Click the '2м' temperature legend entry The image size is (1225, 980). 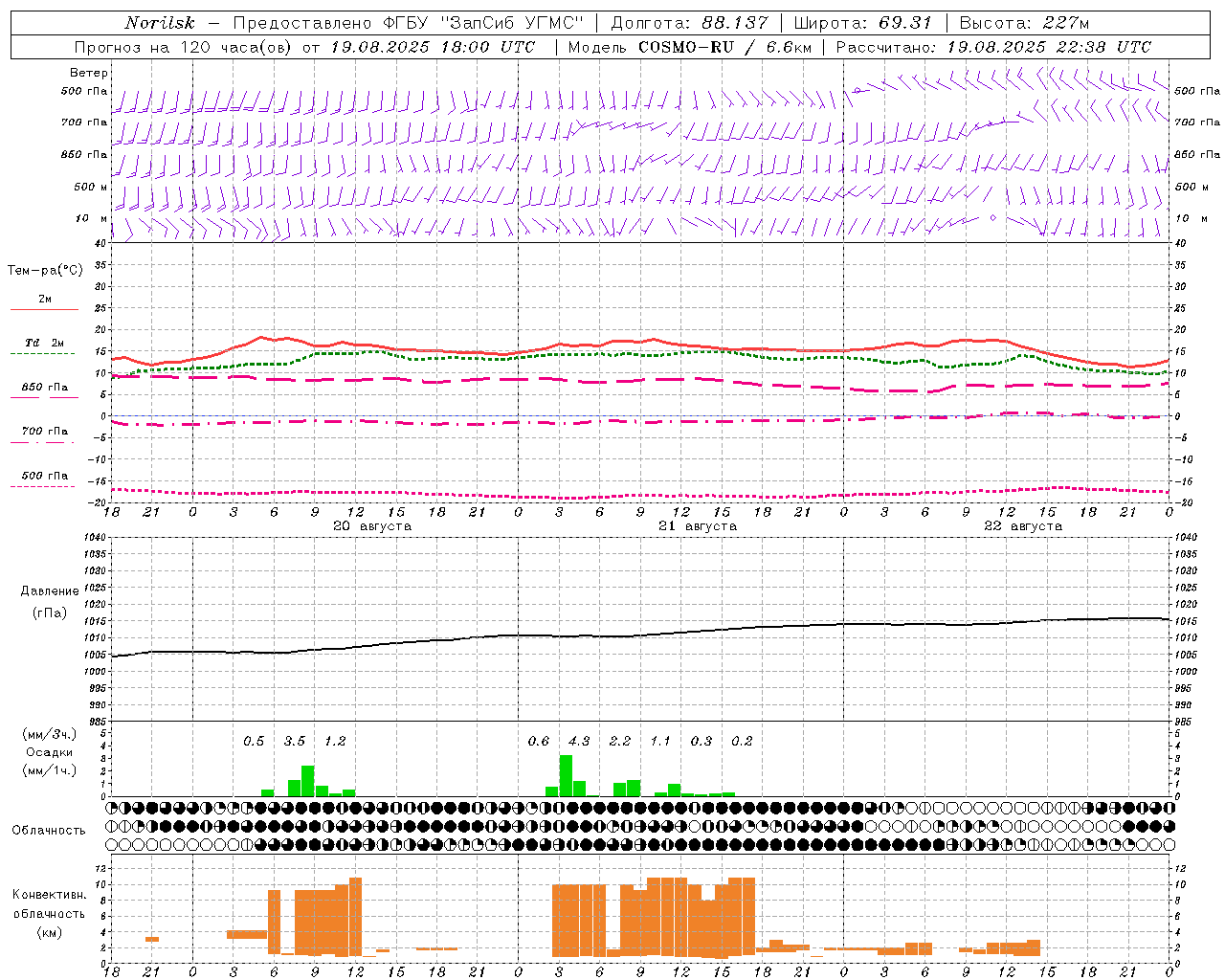[x=45, y=300]
